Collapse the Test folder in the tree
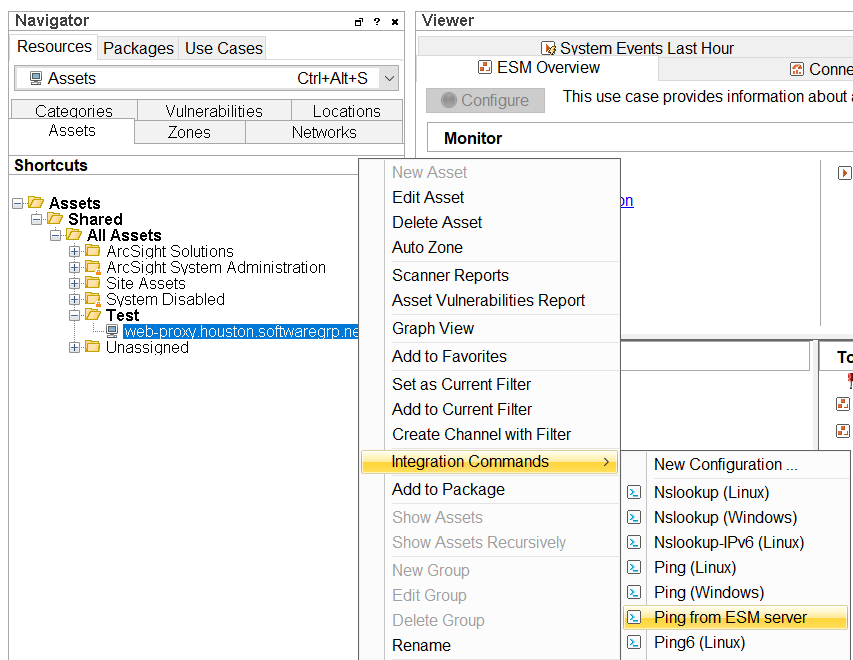Viewport: 853px width, 660px height. 75,315
